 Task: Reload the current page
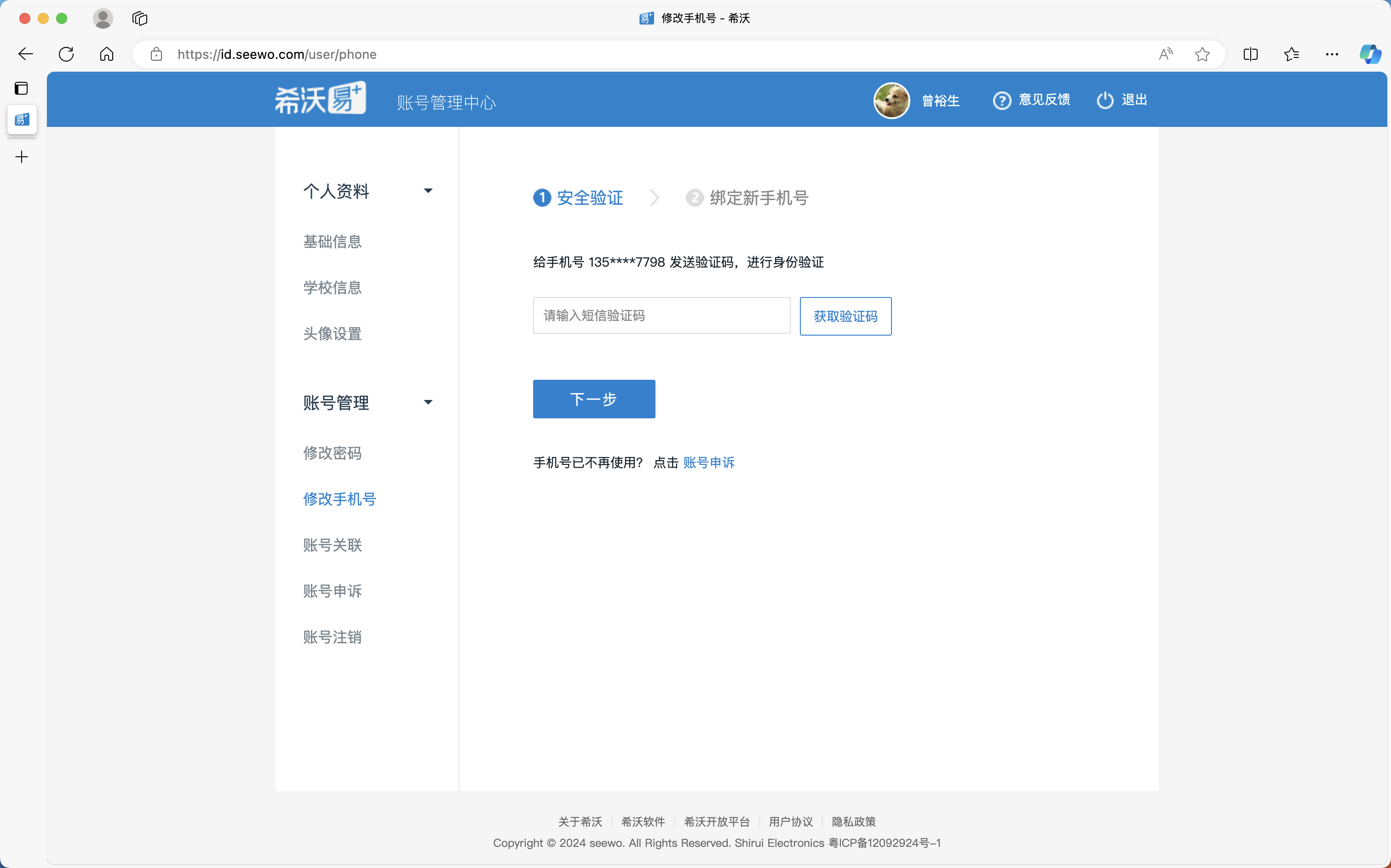coord(66,54)
